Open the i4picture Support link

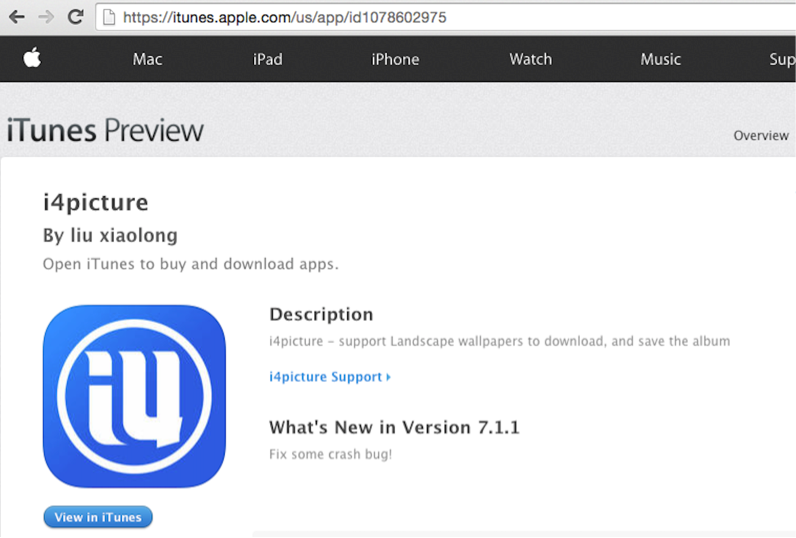329,377
